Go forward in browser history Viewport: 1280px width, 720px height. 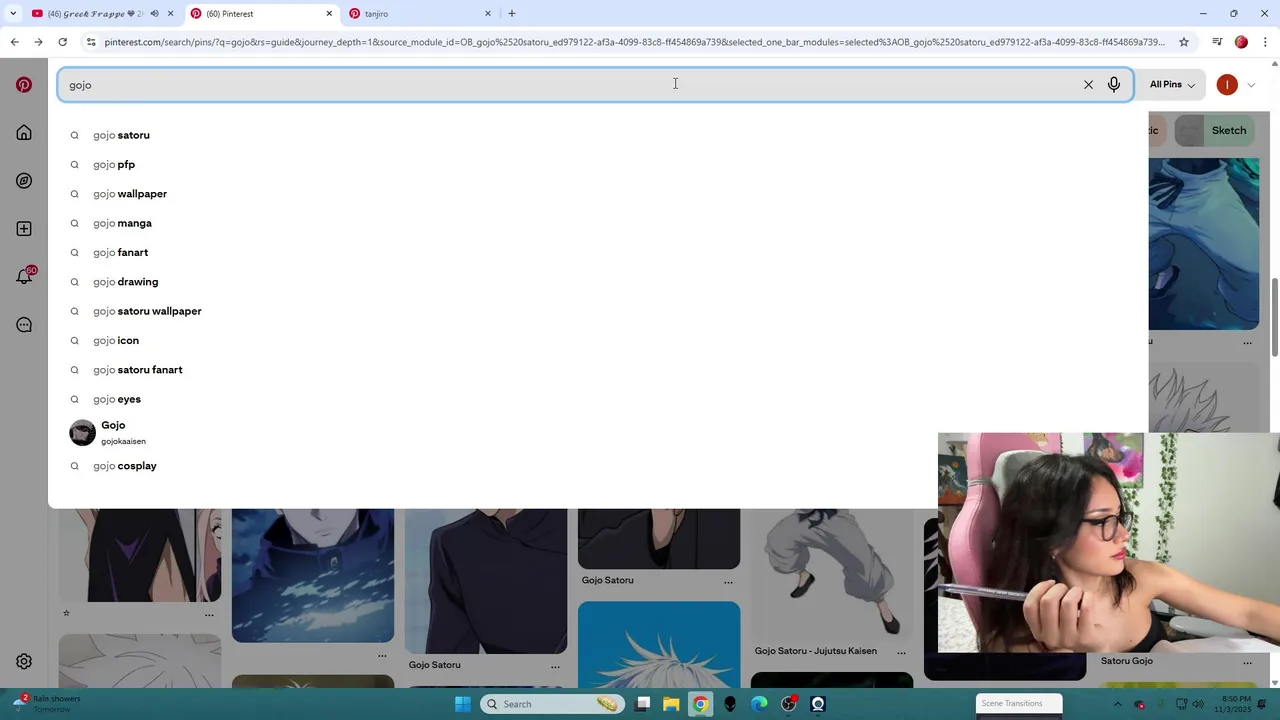(38, 42)
